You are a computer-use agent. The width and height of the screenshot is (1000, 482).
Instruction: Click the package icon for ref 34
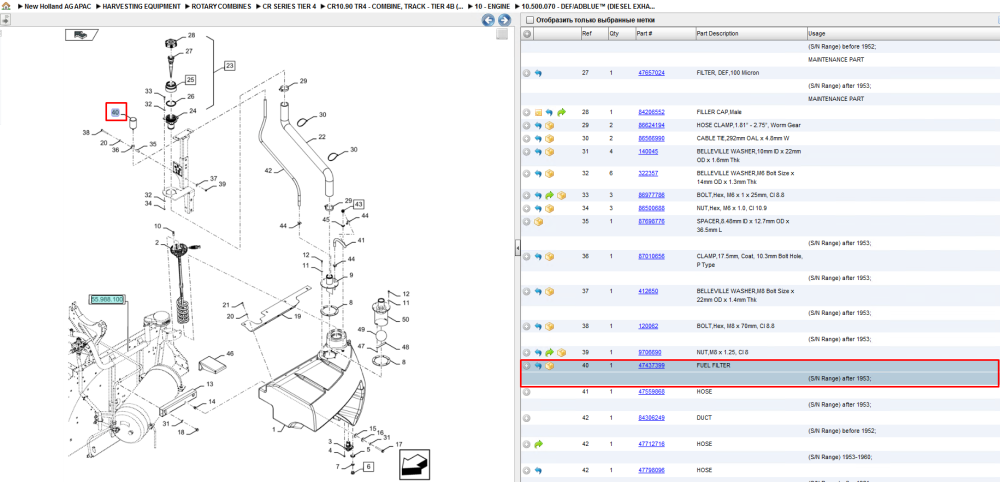coord(550,208)
